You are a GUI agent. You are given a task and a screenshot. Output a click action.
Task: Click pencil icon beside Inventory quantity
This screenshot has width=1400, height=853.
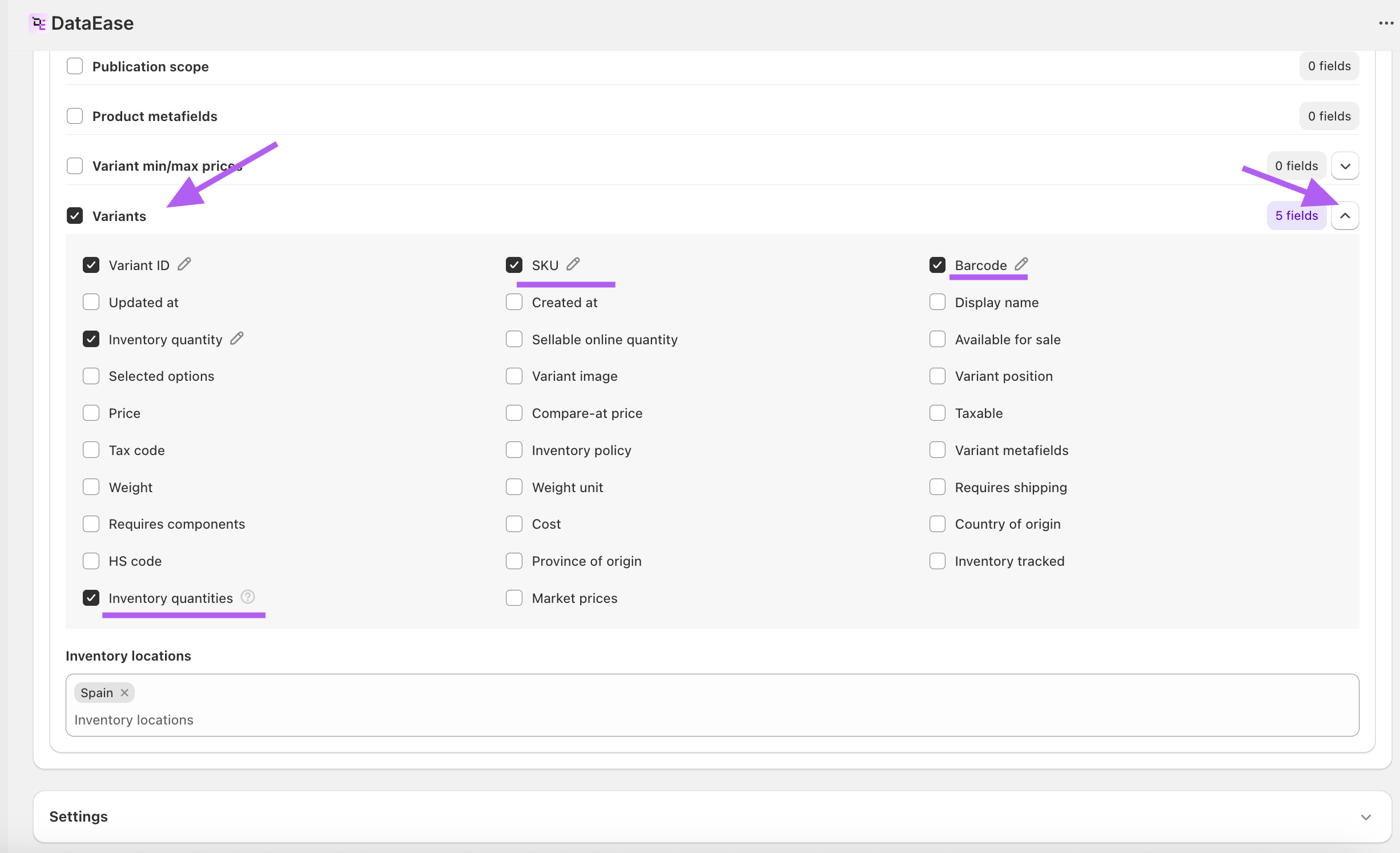coord(236,339)
